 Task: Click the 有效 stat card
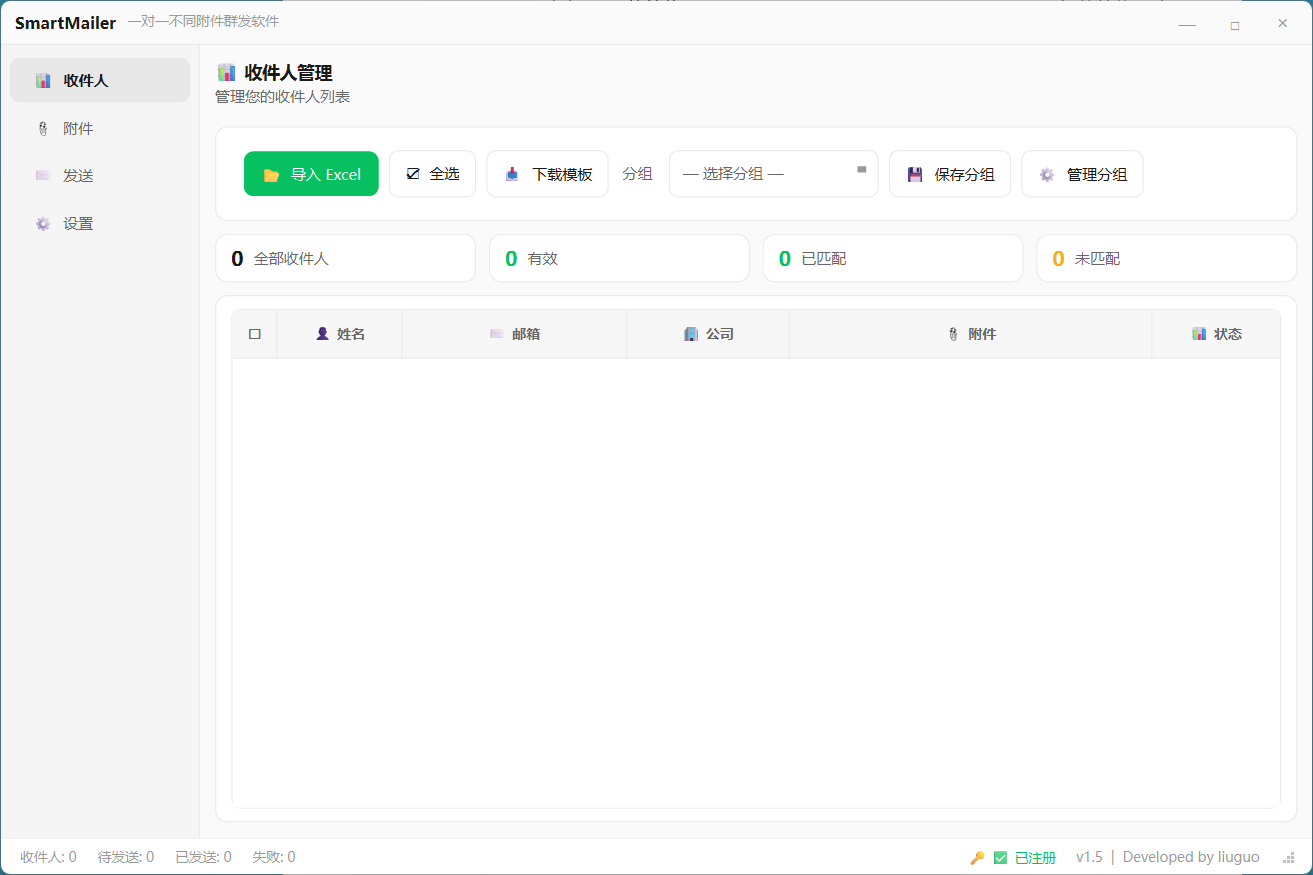click(619, 258)
